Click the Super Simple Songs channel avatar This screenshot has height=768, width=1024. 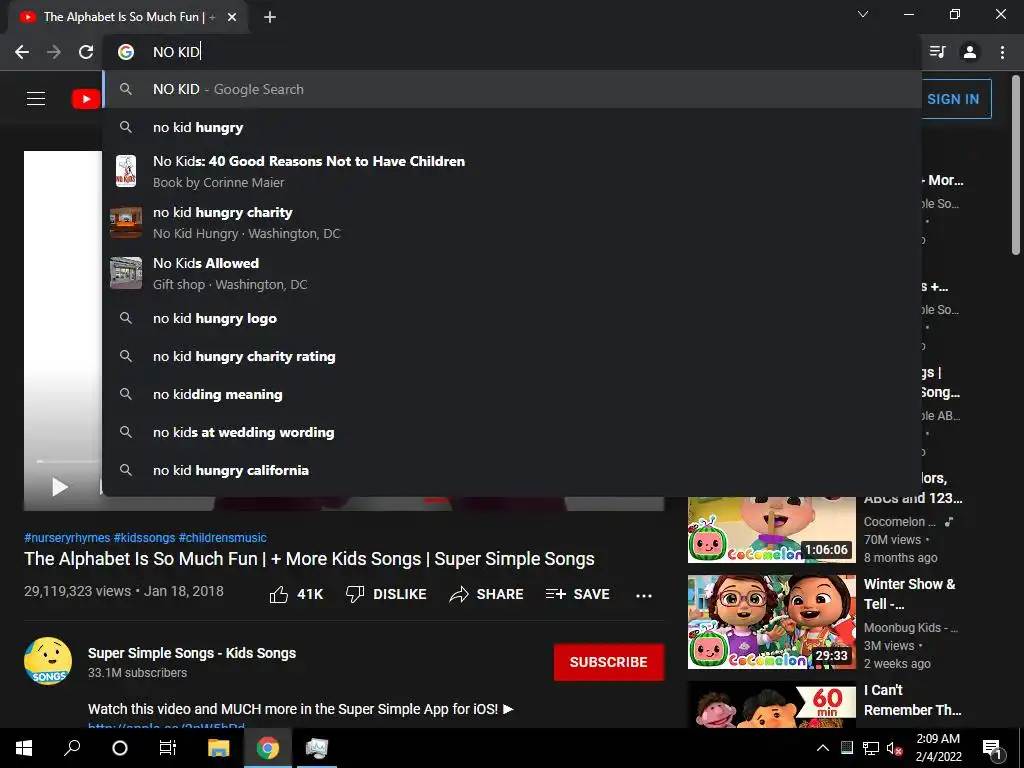[48, 661]
